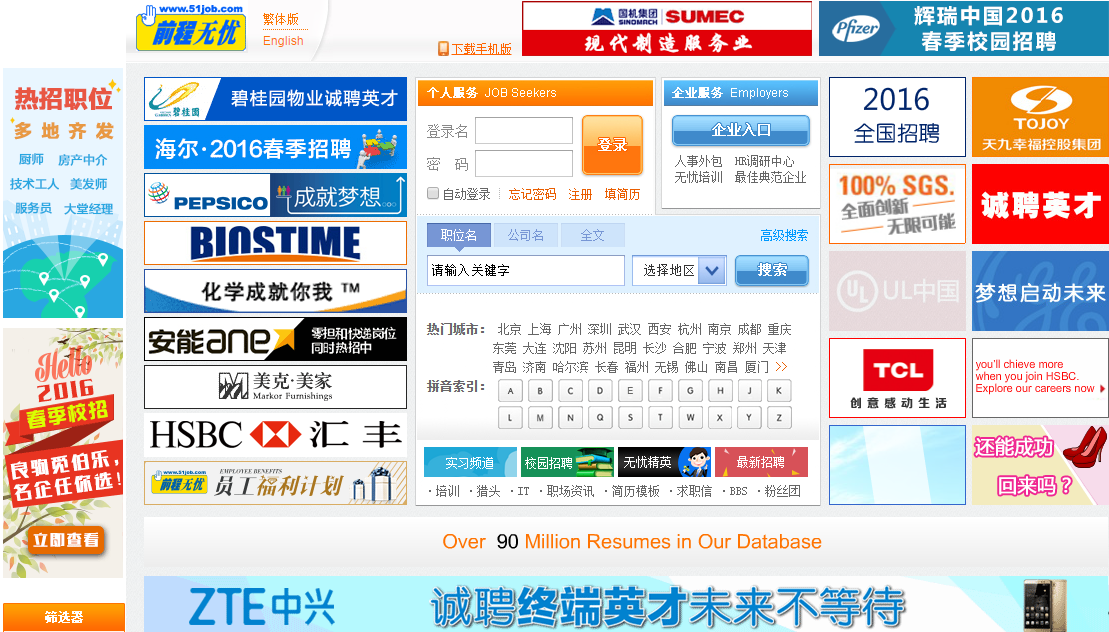Open the 最佳典范企业 link
Viewport: 1109px width, 632px height.
click(770, 177)
